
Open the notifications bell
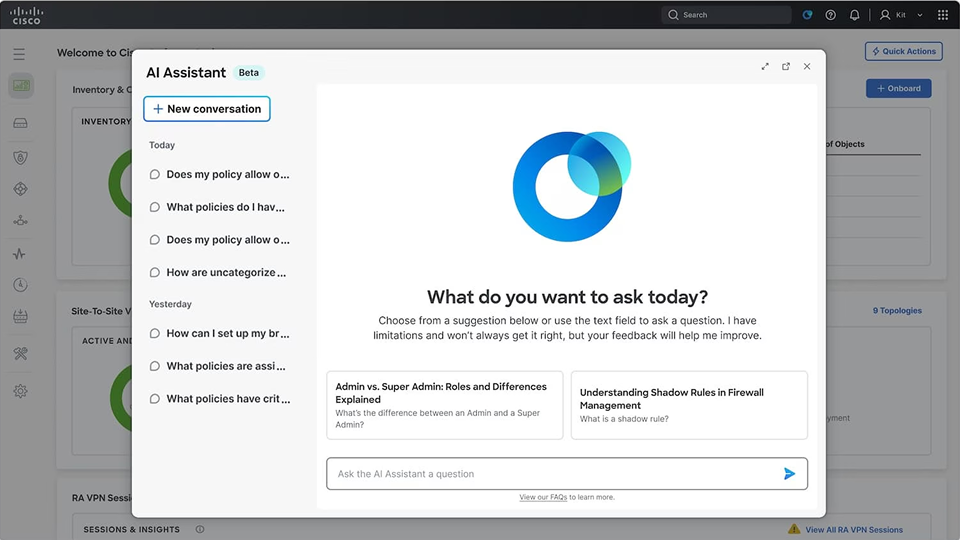[x=855, y=15]
